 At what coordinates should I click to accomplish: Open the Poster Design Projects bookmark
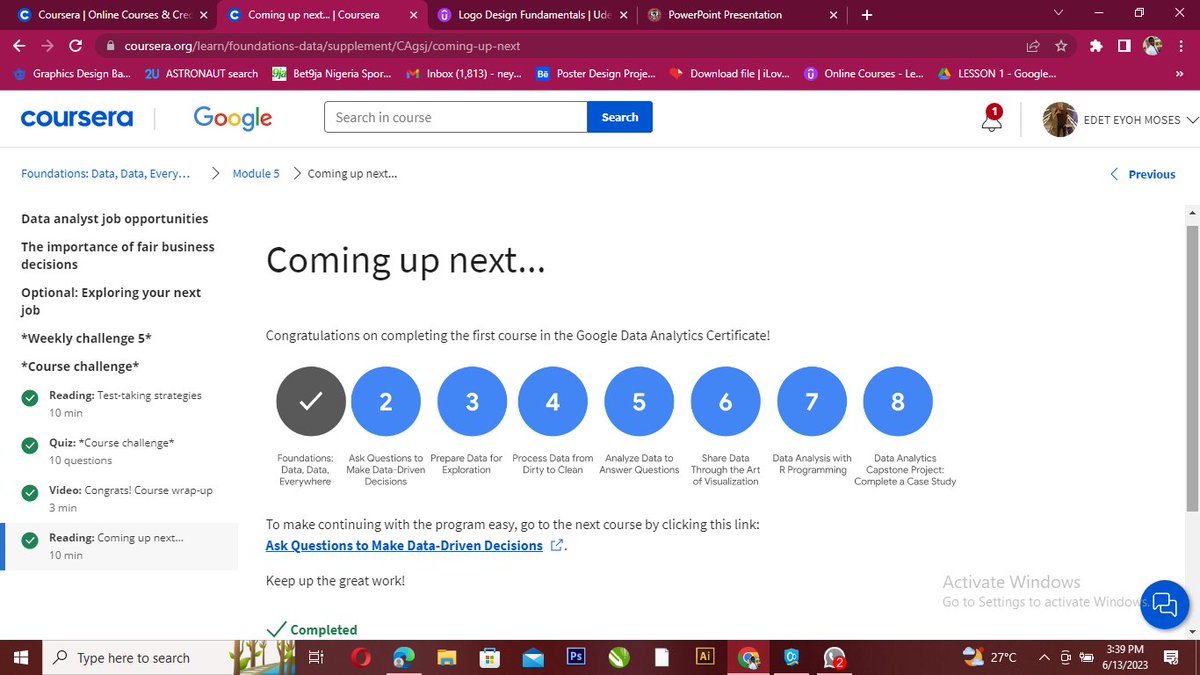tap(596, 73)
